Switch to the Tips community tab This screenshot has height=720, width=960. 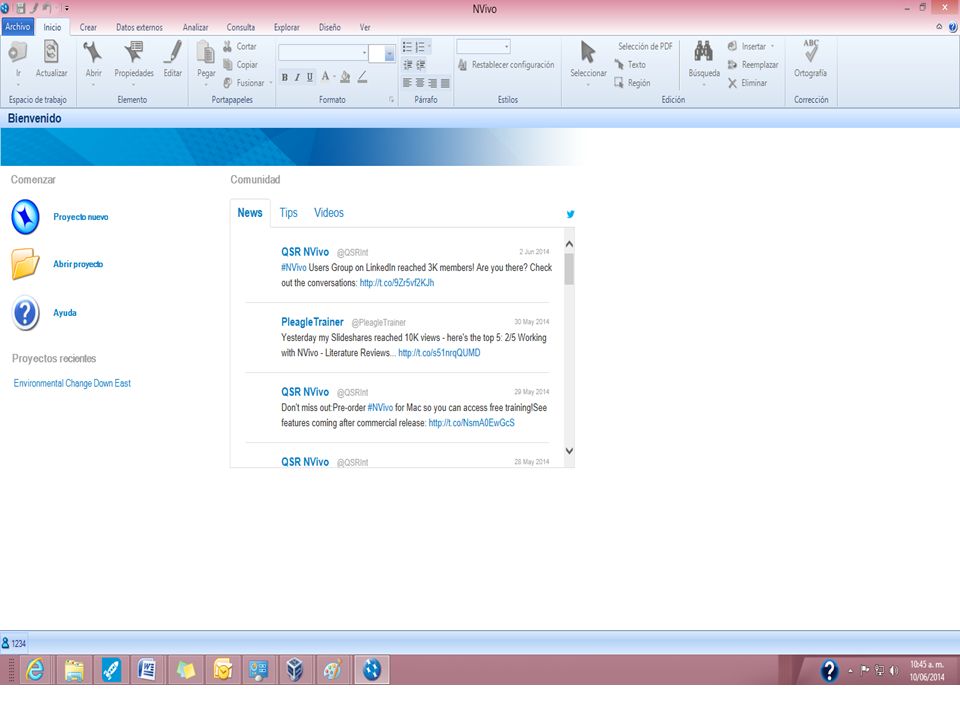click(x=288, y=213)
